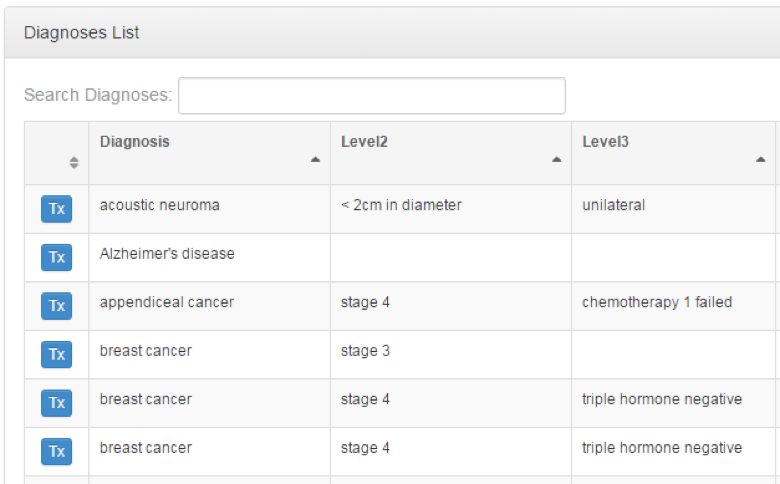Viewport: 780px width, 484px height.
Task: Select the Alzheimer's disease diagnosis cell
Action: click(167, 254)
